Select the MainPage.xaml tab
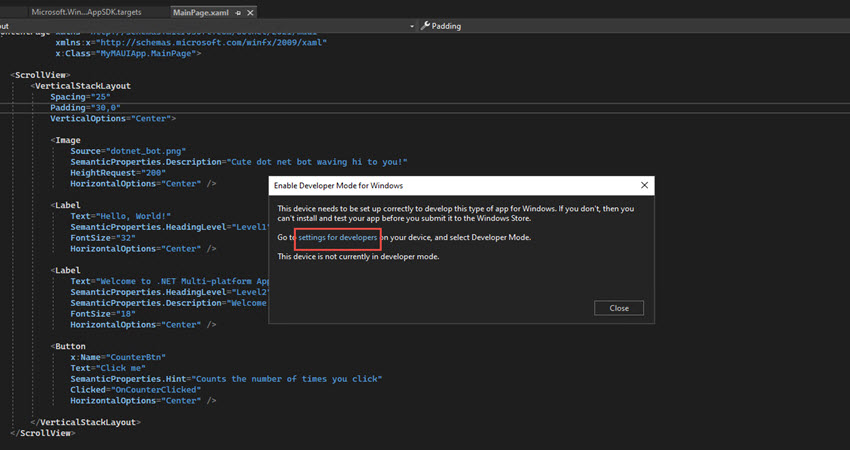 199,12
